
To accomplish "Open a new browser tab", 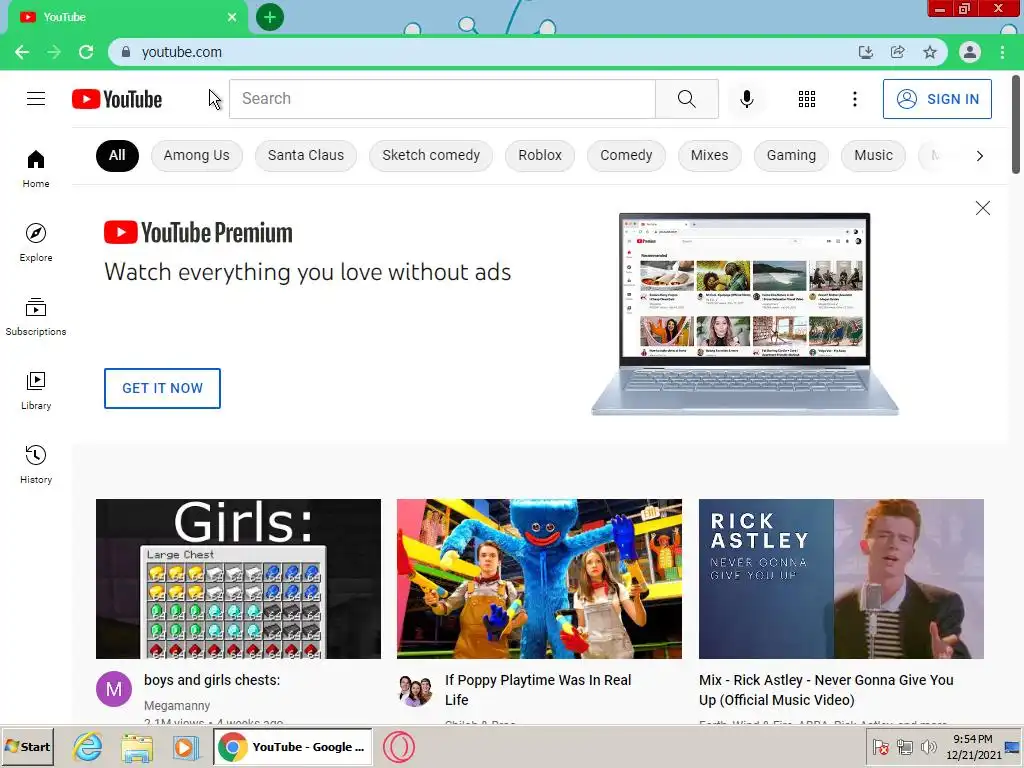I will click(x=270, y=17).
